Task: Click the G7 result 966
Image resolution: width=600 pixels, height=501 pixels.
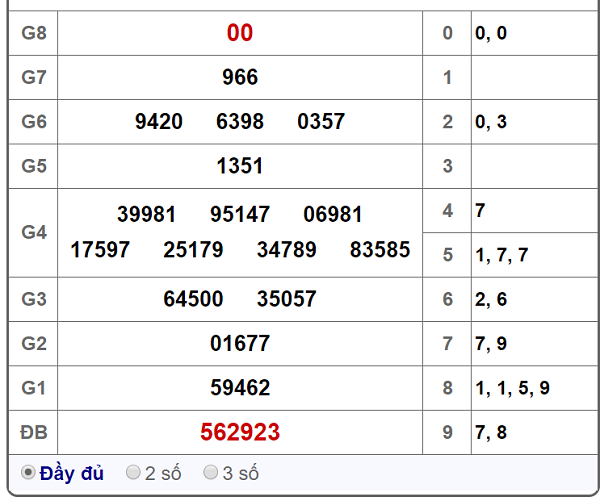Action: [240, 77]
